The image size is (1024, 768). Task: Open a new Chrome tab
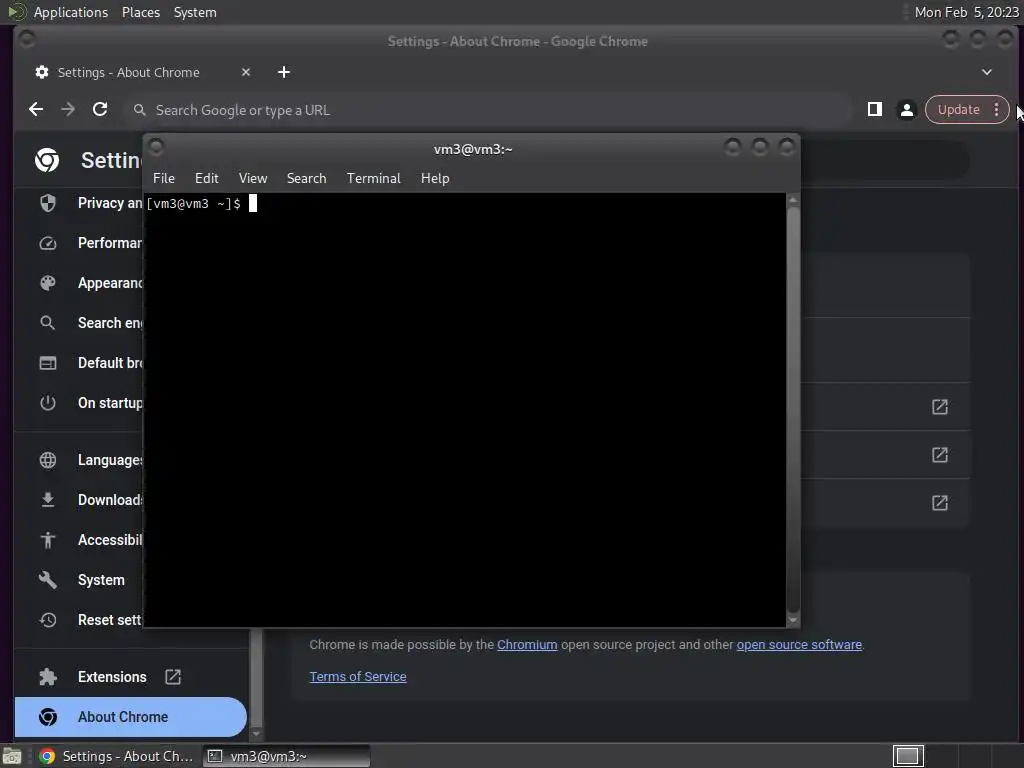pos(283,72)
